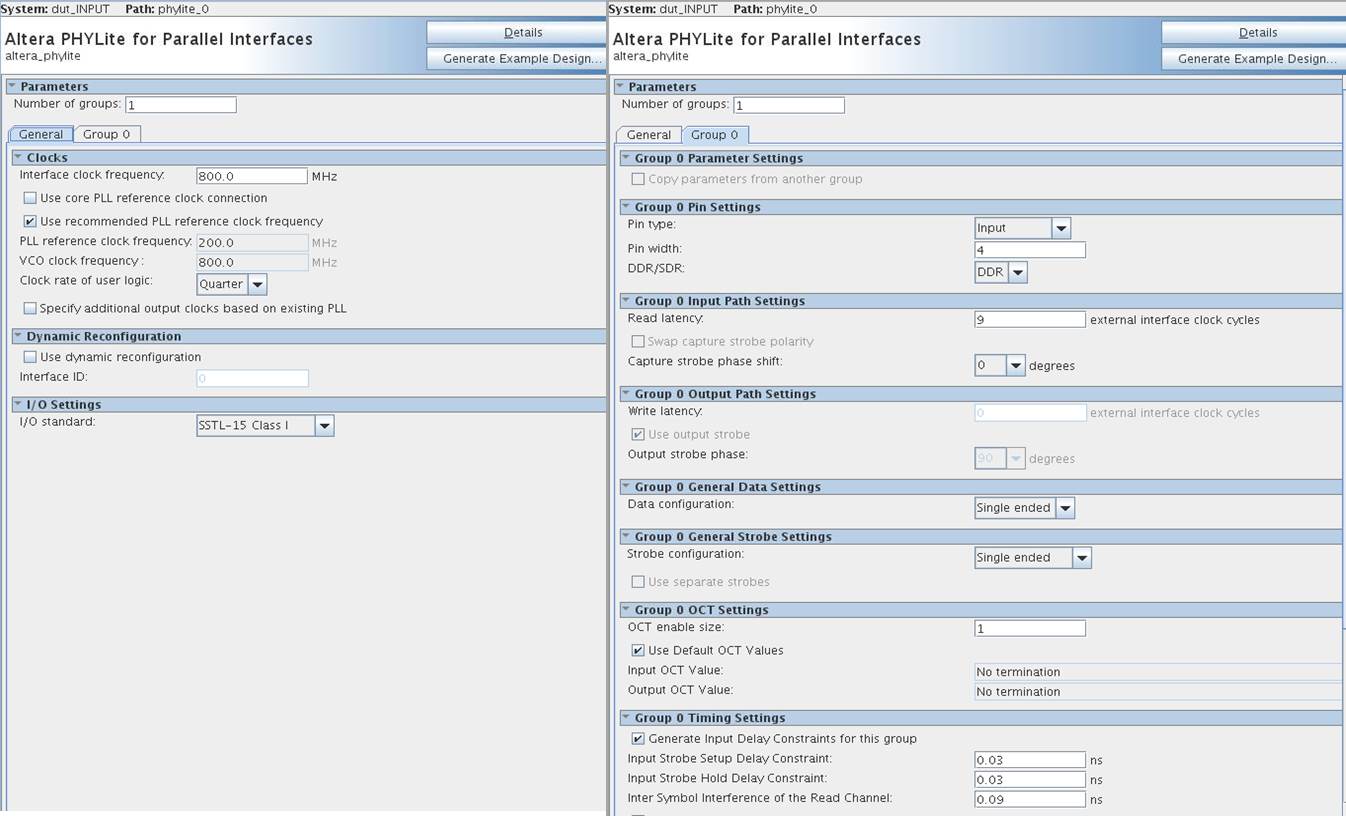This screenshot has height=816, width=1346.
Task: Click the Write latency field
Action: point(1030,413)
